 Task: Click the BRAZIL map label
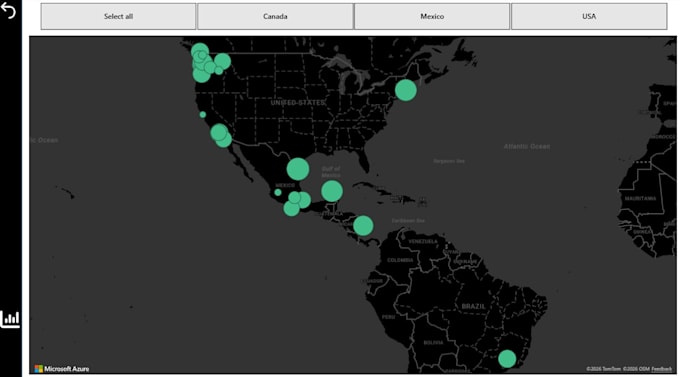(473, 306)
